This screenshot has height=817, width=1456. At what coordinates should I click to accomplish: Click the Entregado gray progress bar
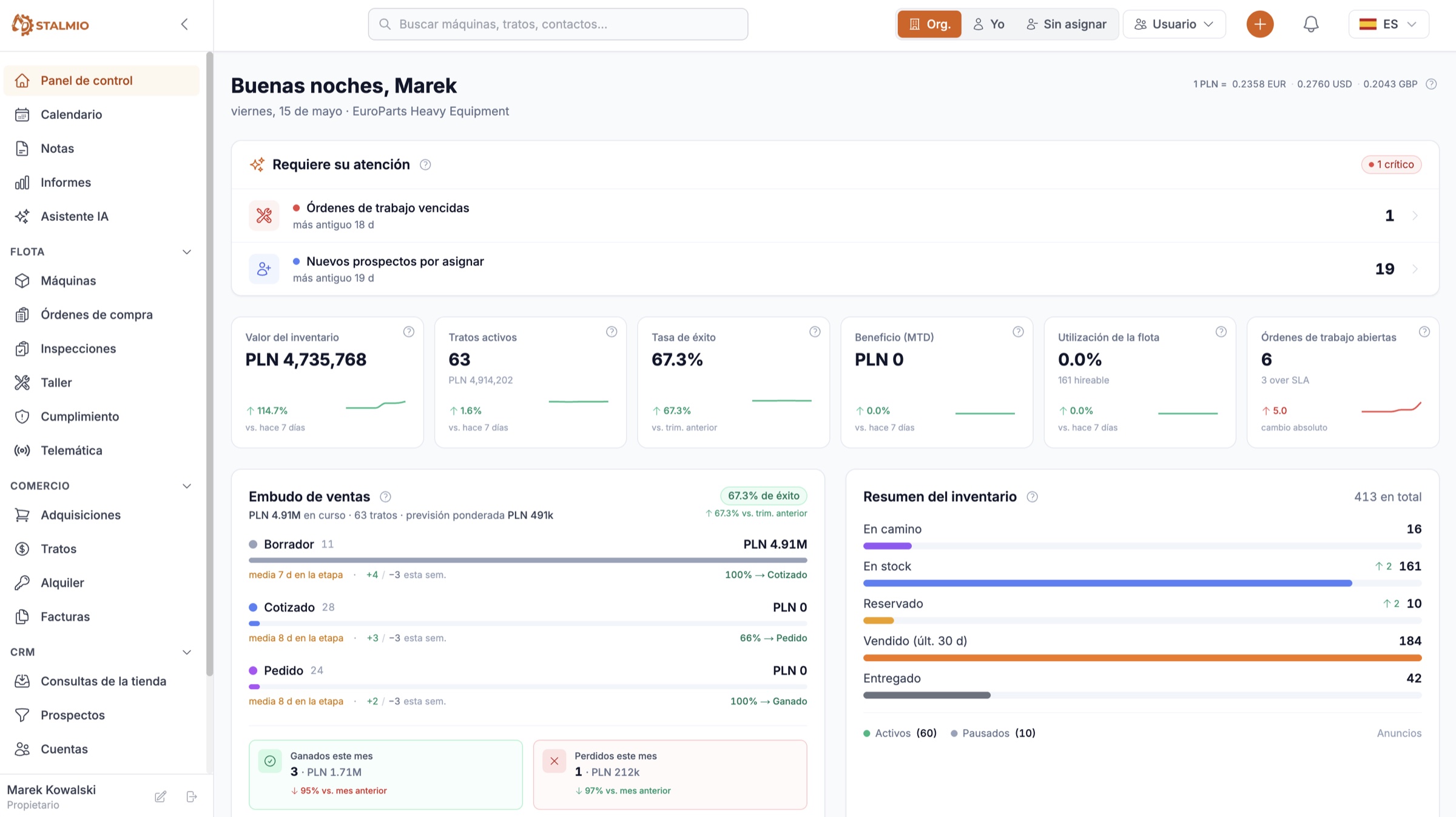[926, 696]
